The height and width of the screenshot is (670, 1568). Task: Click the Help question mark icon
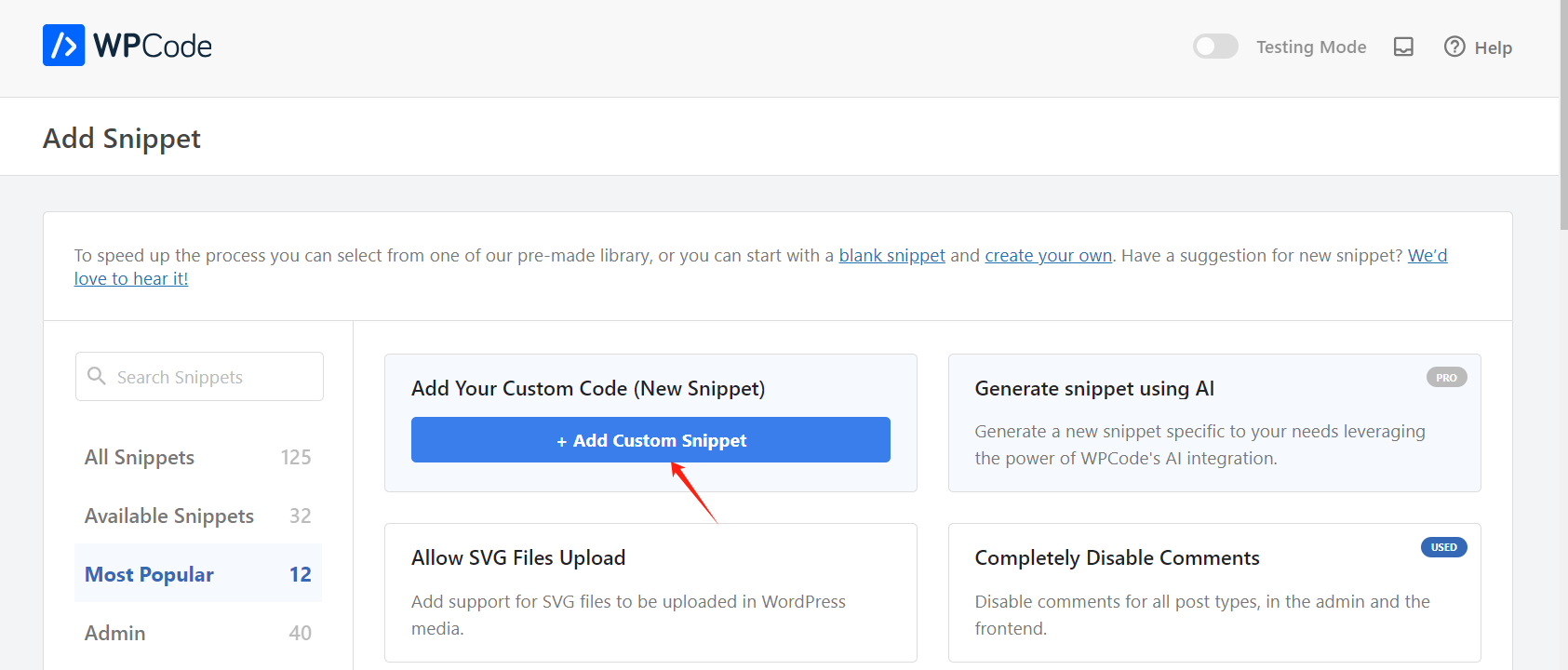(x=1454, y=47)
